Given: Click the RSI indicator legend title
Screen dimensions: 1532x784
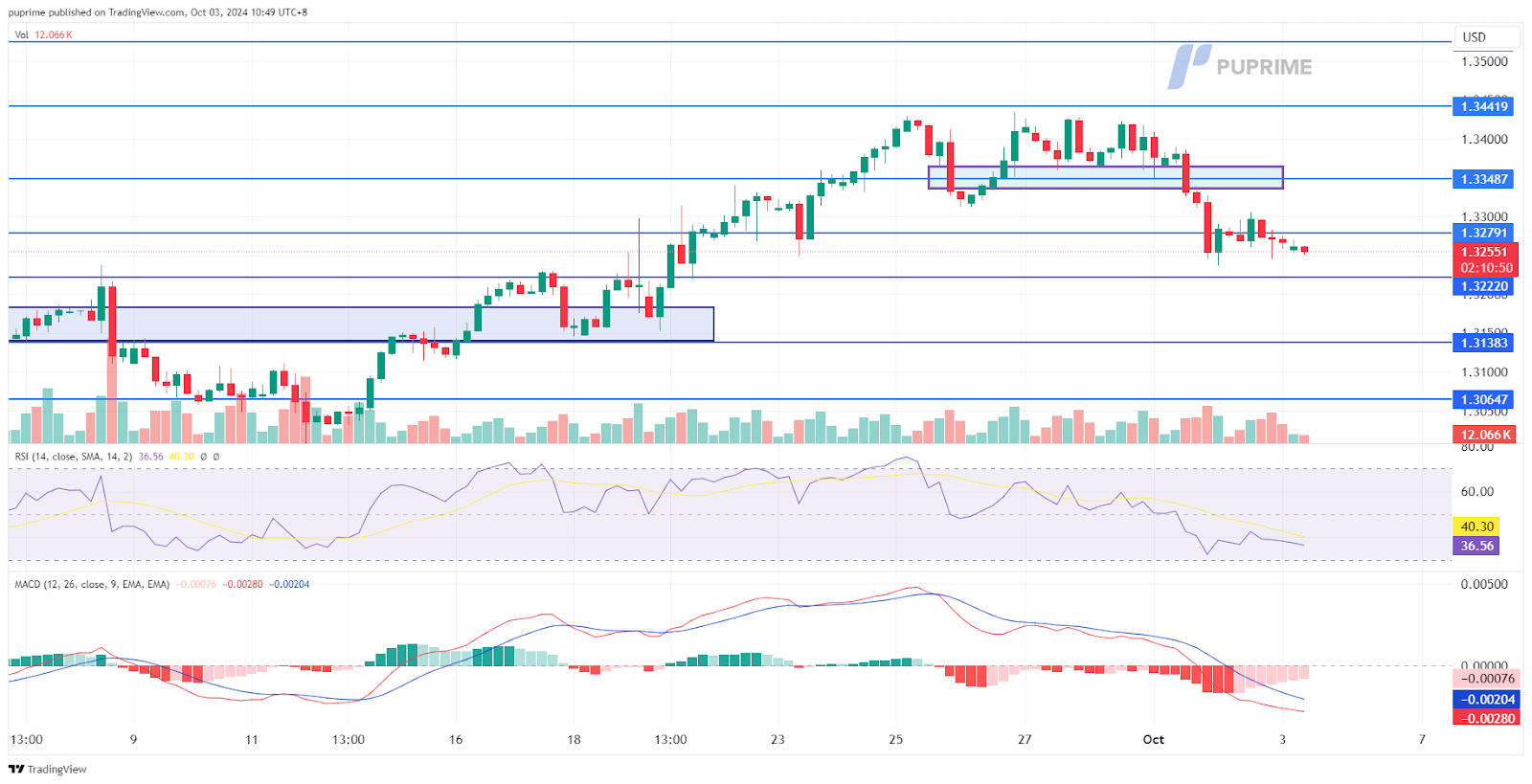Looking at the screenshot, I should 74,457.
